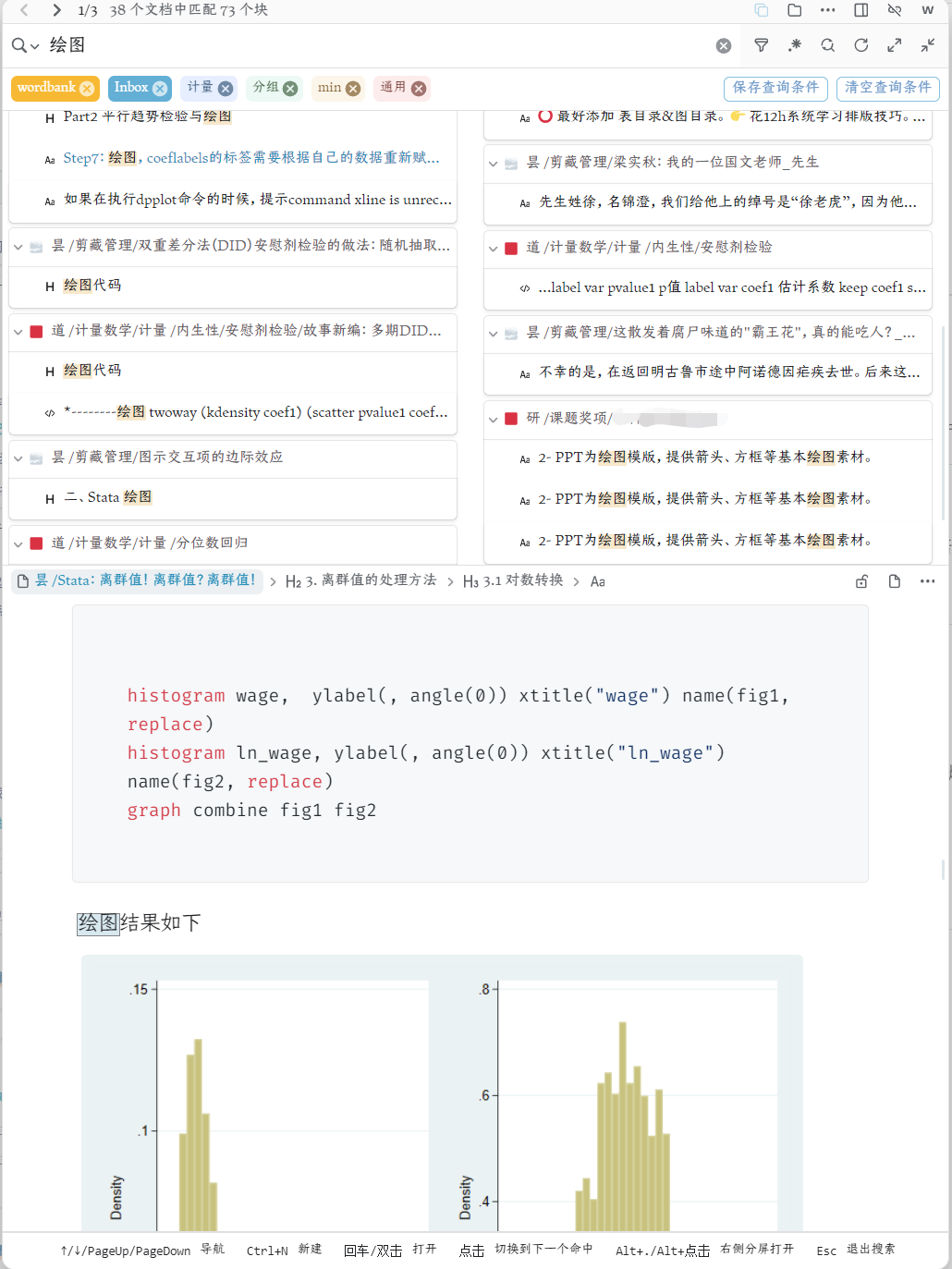
Task: Select the 分组 tag
Action: pos(265,88)
